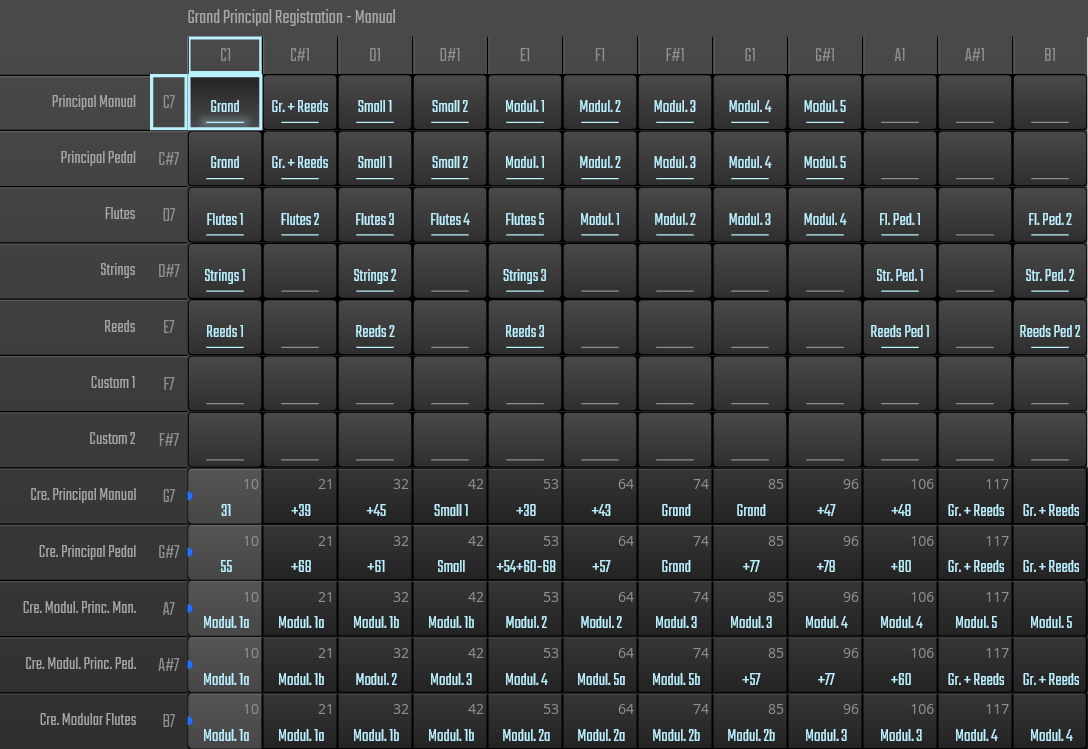Select Modul. 2a at step 53 in Cre. Modular Flutes
1088x749 pixels.
click(x=525, y=722)
